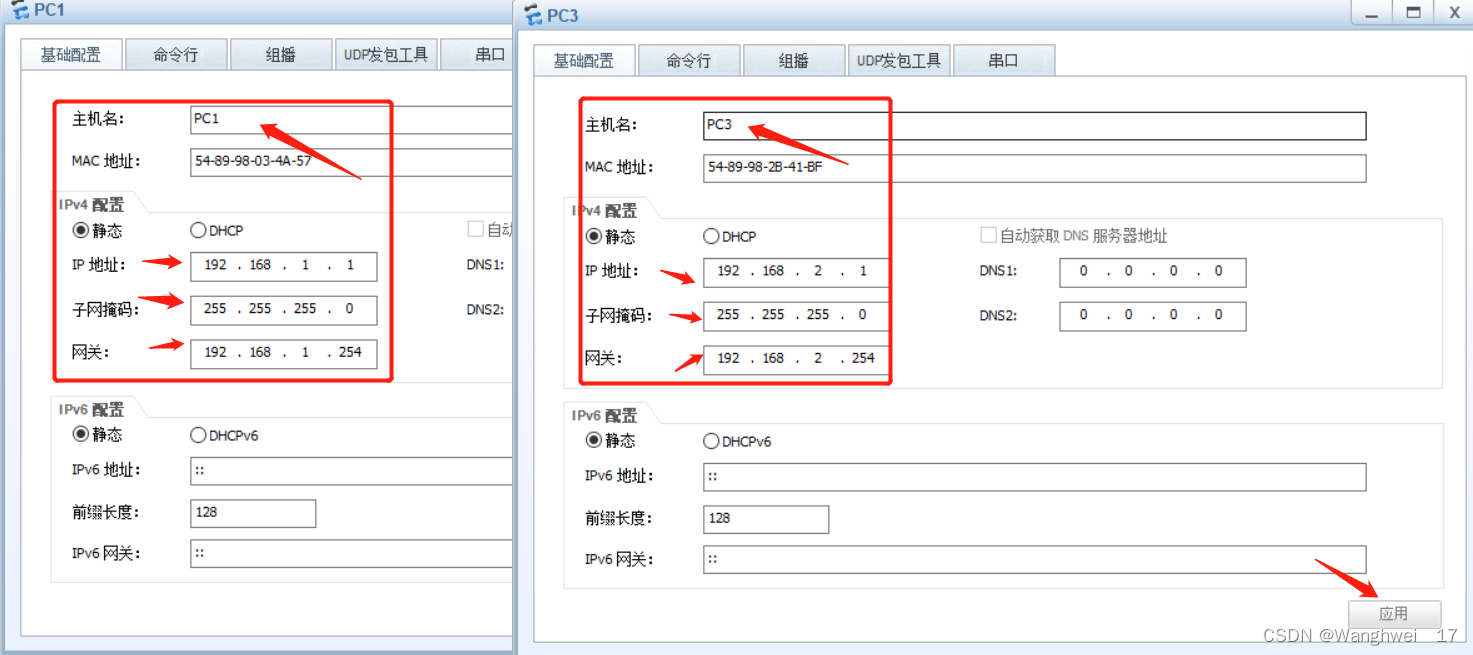Open the 串口 tab on PC3
The width and height of the screenshot is (1473, 655).
pyautogui.click(x=1003, y=60)
